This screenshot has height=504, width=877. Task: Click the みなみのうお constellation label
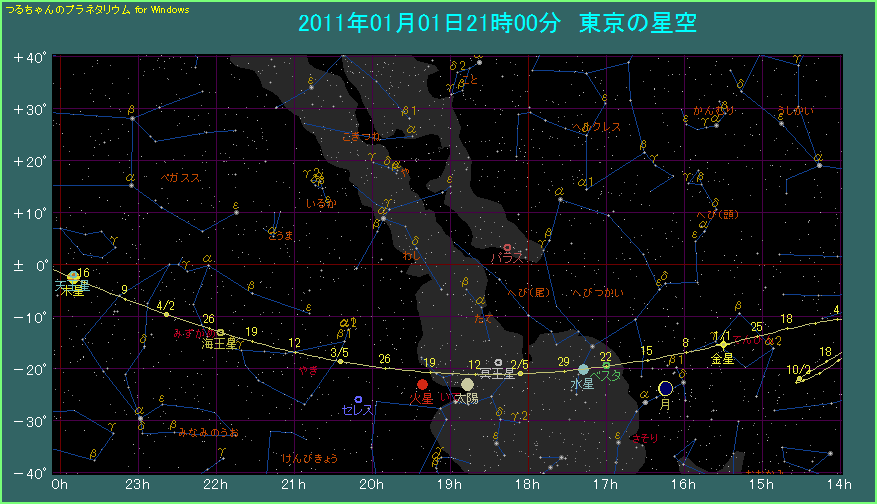click(x=208, y=432)
